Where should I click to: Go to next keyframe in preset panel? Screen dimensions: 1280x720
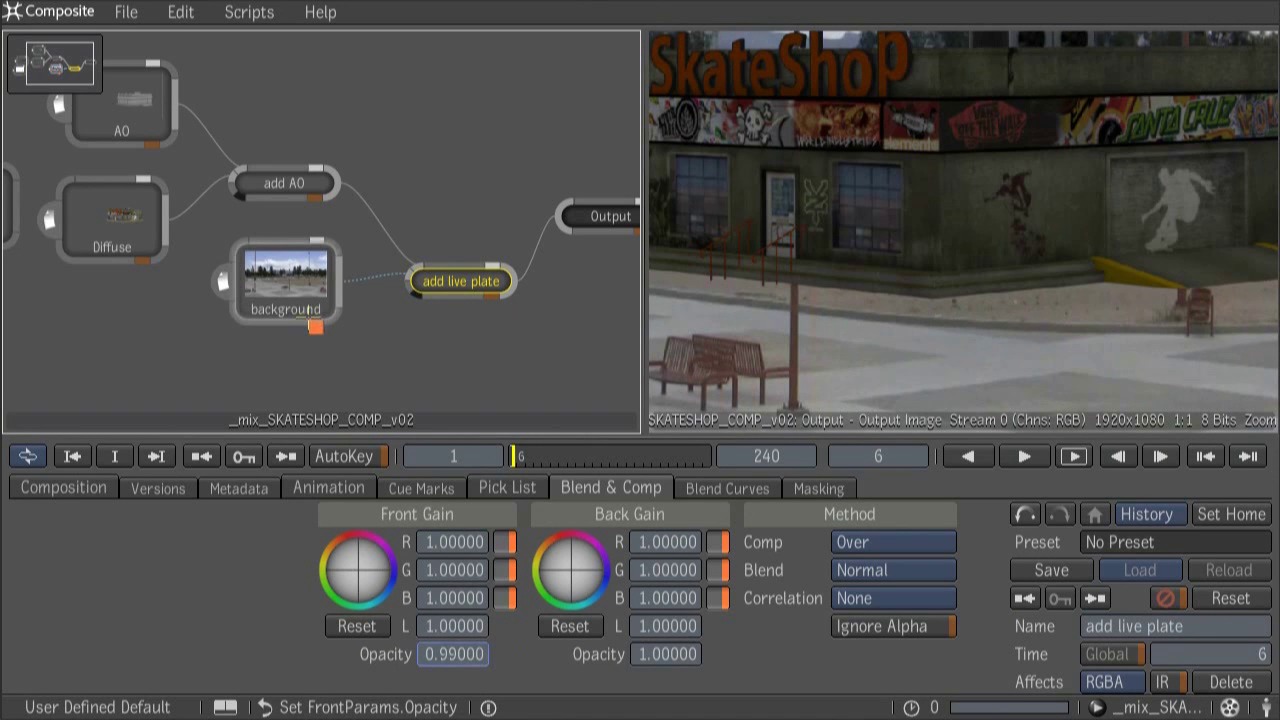[1095, 598]
